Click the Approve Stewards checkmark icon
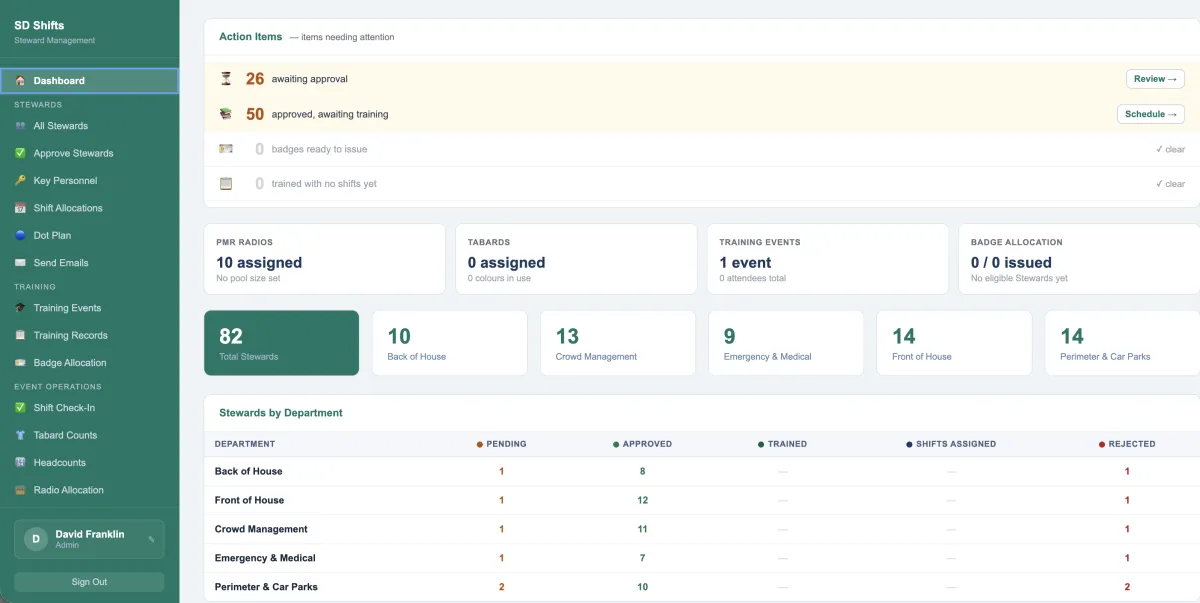1200x603 pixels. point(20,153)
